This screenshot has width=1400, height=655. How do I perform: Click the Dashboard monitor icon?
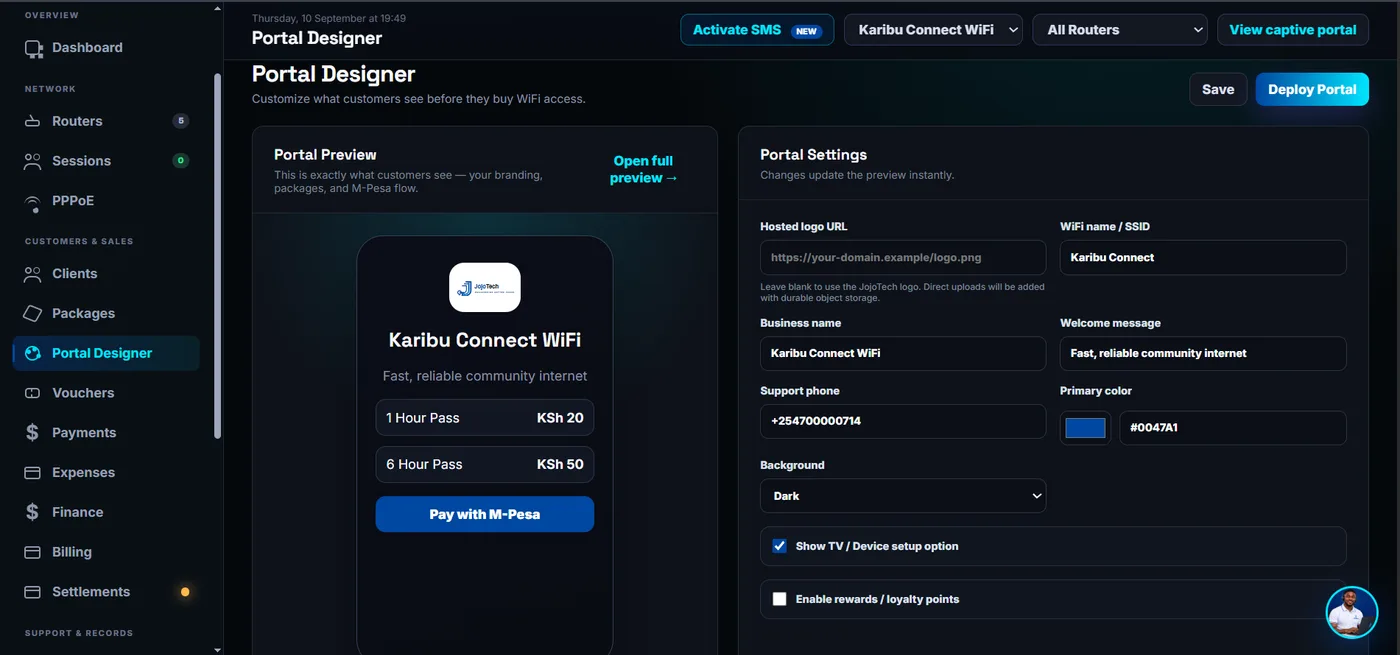(33, 48)
